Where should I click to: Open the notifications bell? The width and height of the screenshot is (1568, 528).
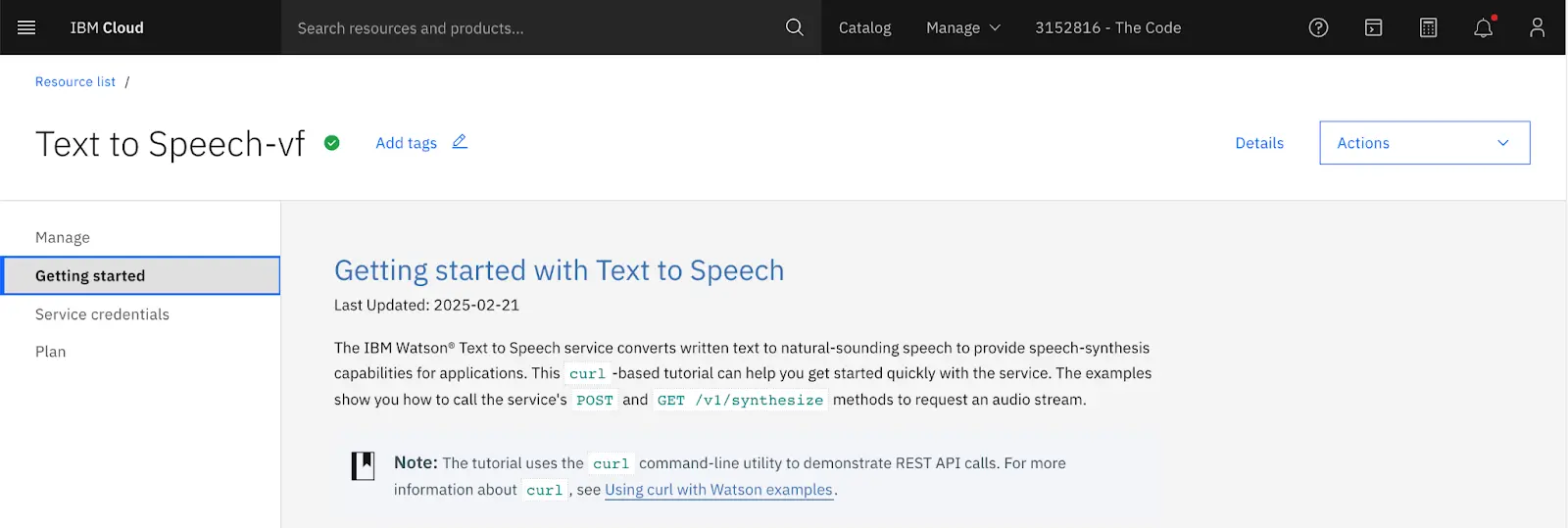click(x=1484, y=27)
